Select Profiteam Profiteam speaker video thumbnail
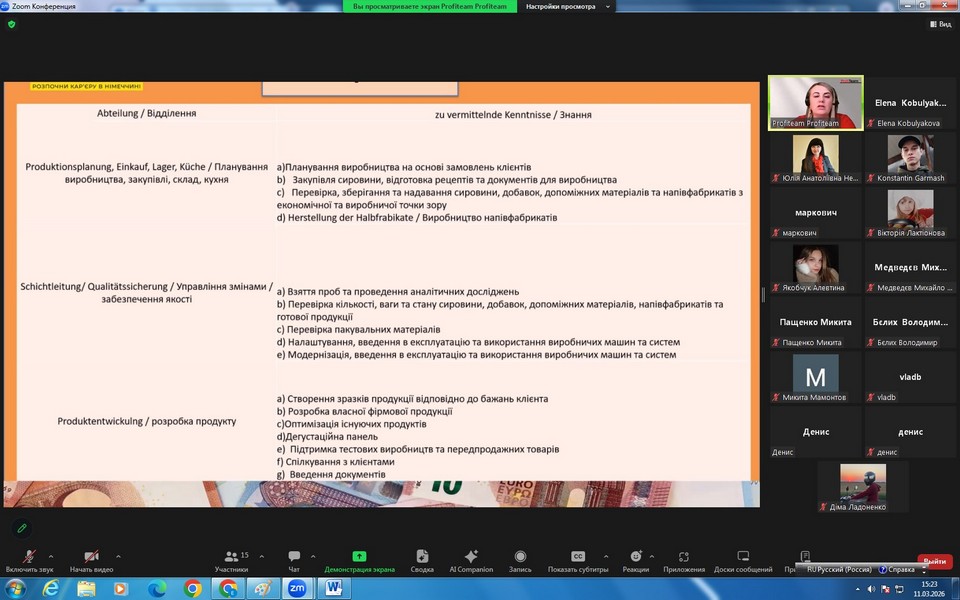The image size is (960, 600). [x=816, y=103]
